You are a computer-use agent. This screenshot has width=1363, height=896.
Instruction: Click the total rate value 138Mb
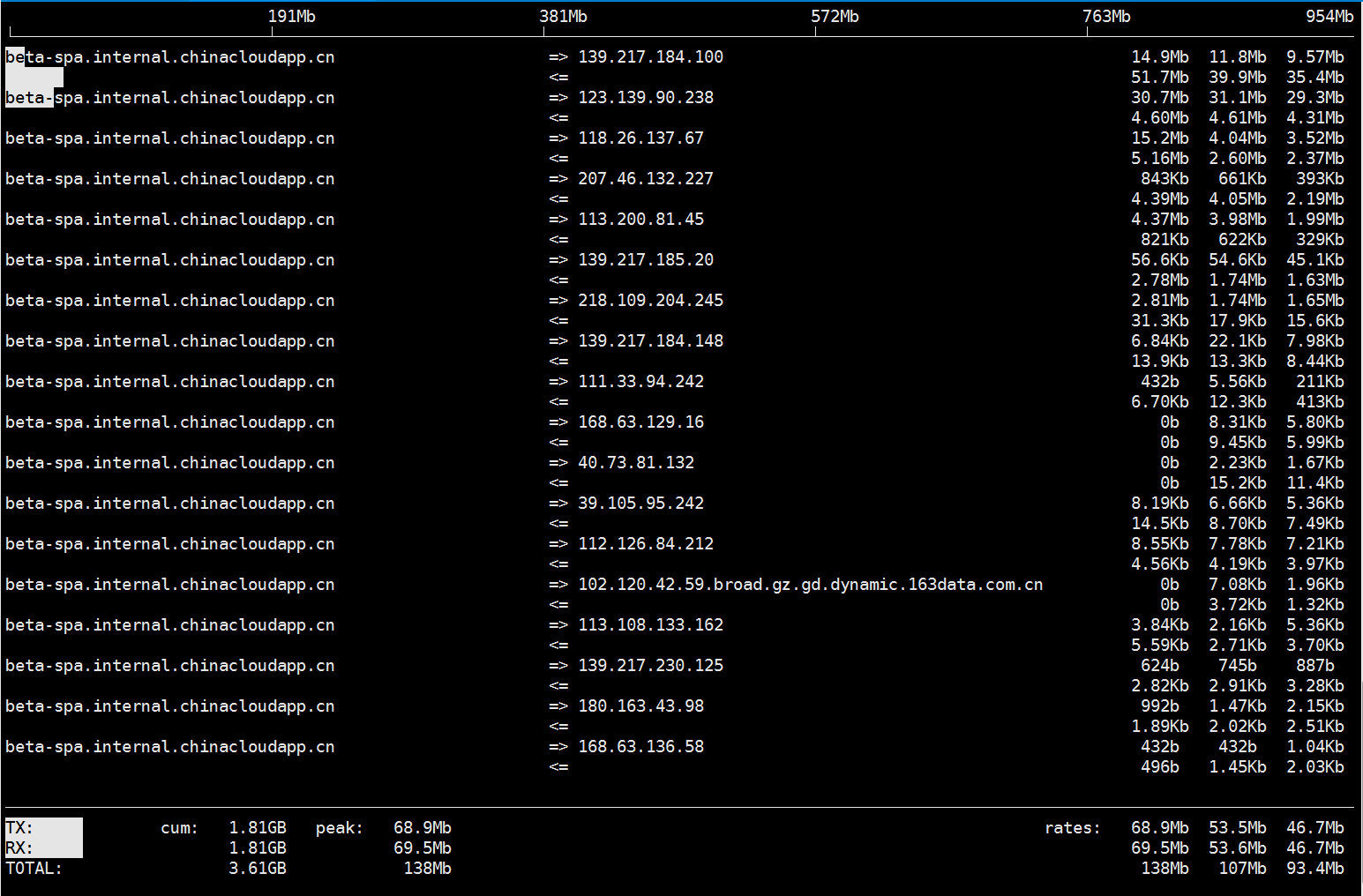tap(1165, 868)
